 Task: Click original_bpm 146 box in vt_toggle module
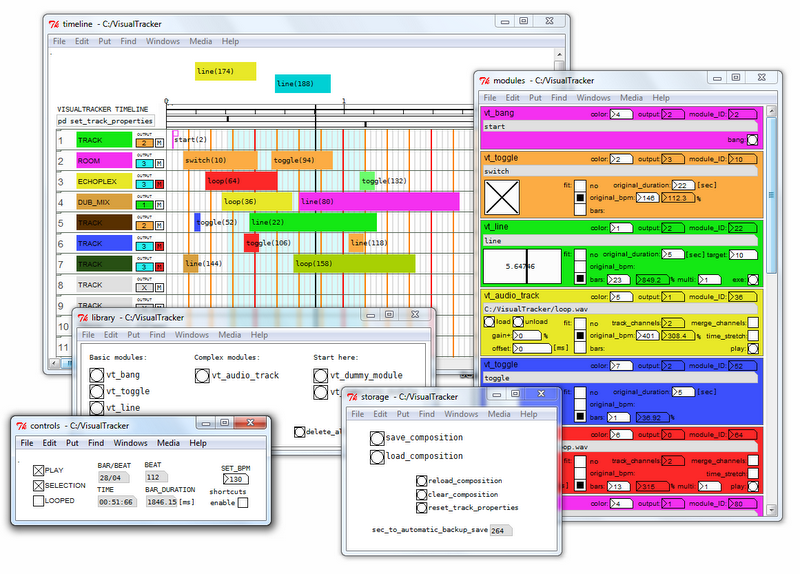[647, 198]
